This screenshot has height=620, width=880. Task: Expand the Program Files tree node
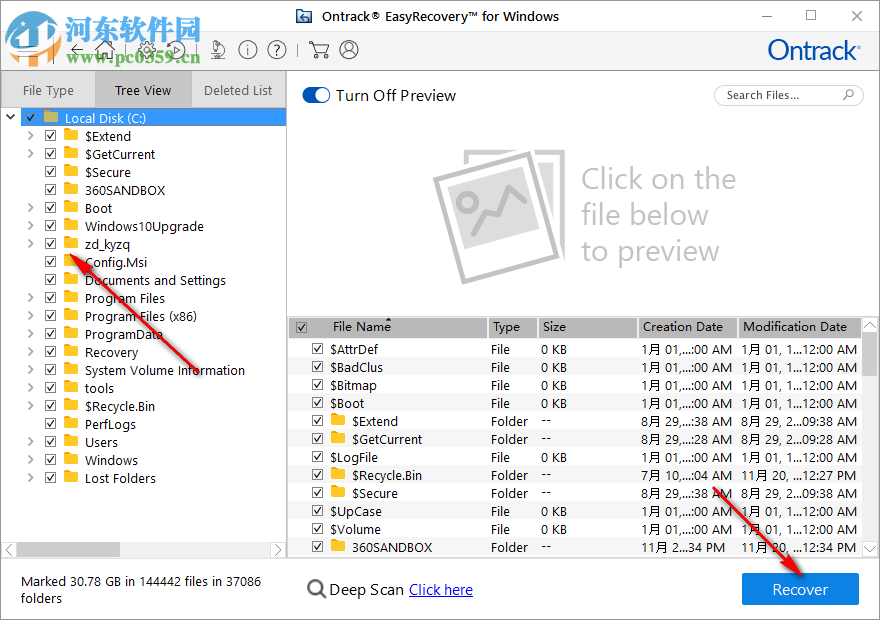(x=31, y=297)
